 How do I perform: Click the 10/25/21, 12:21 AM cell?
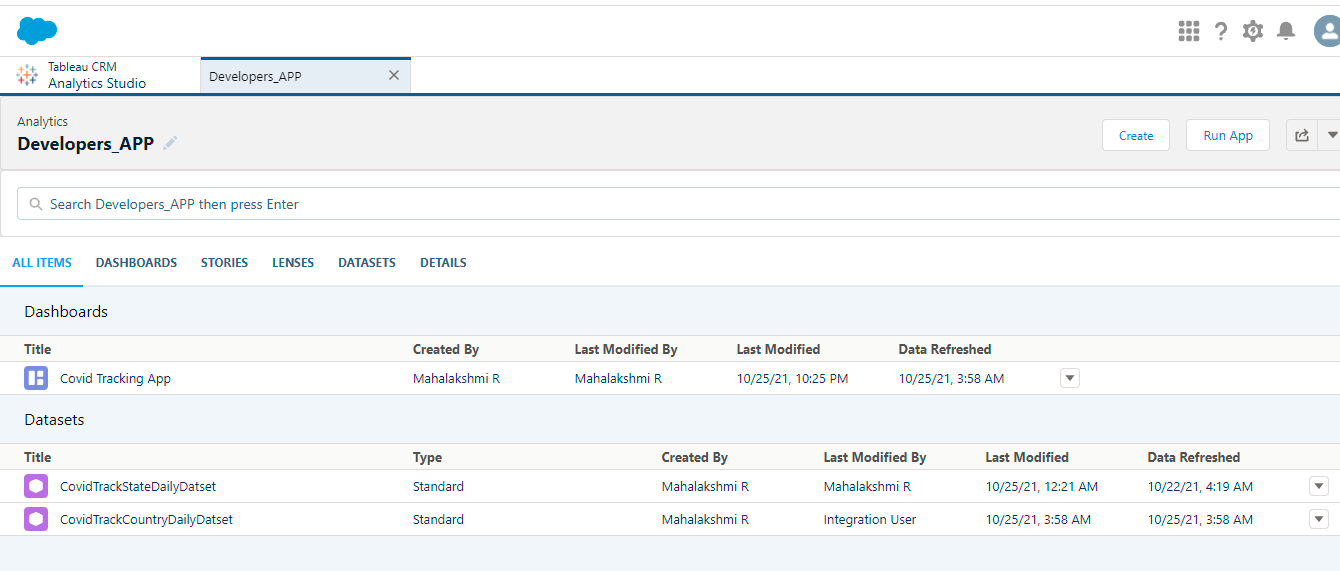point(1042,486)
